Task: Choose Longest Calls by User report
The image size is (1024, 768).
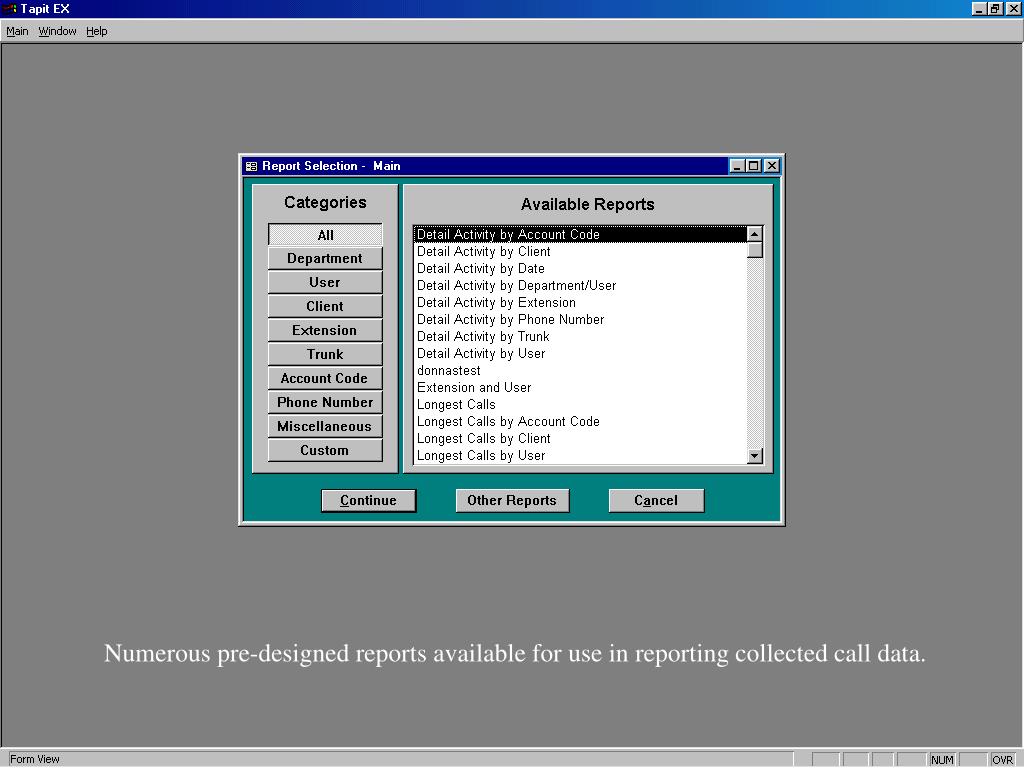Action: click(x=581, y=455)
